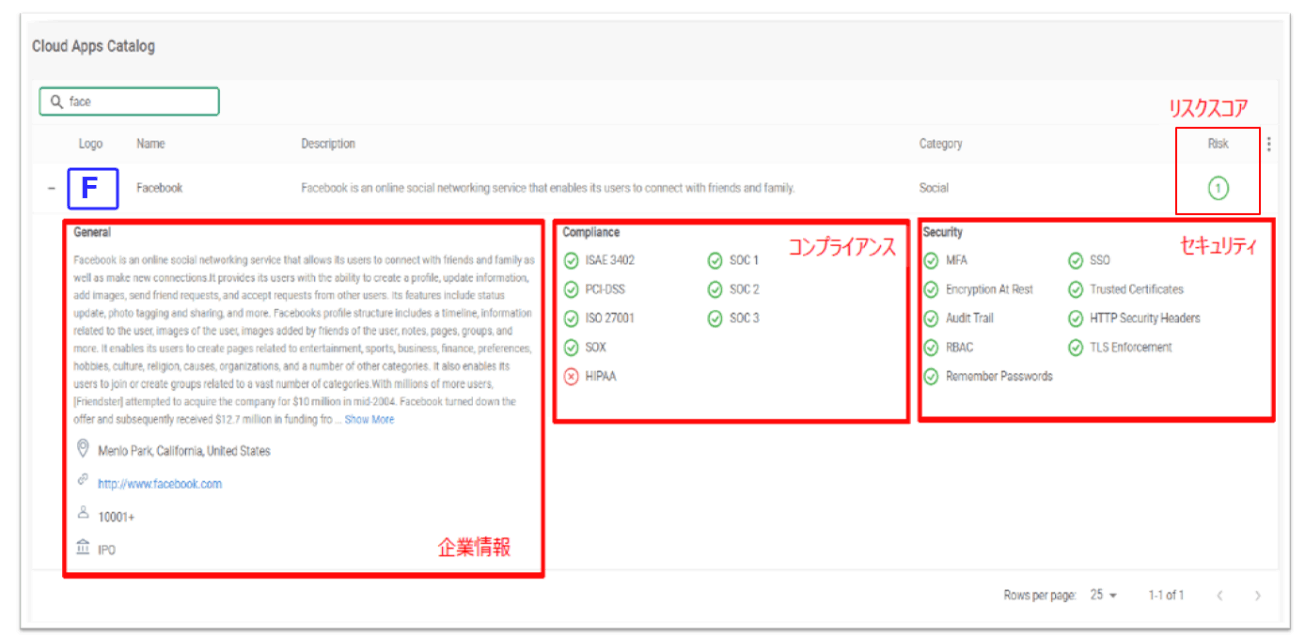Click the ISAE 3402 label
The width and height of the screenshot is (1305, 636).
tap(610, 261)
